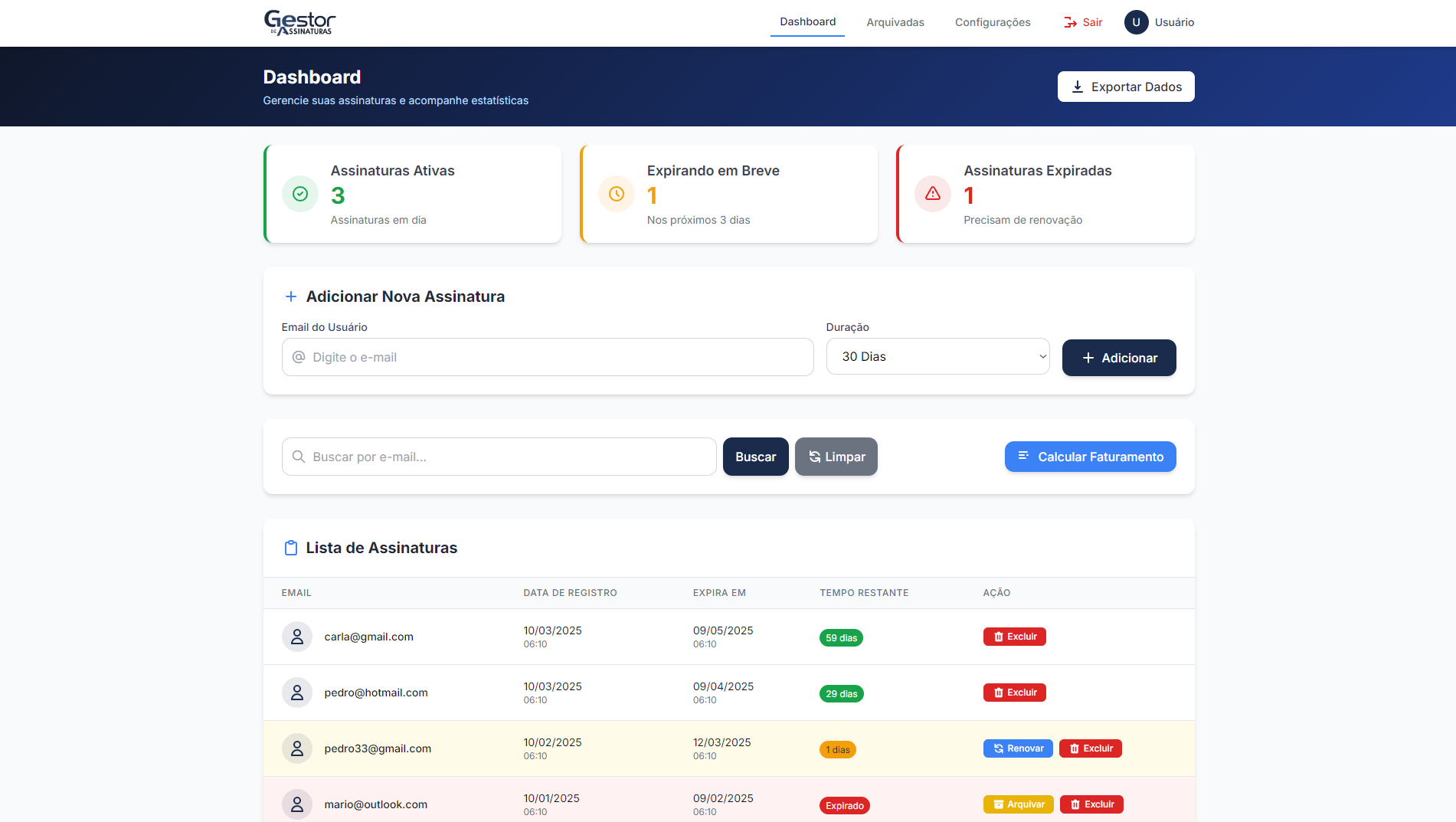Viewport: 1456px width, 822px height.
Task: Click the plus icon beside Adicionar Nova Assinatura
Action: (x=291, y=296)
